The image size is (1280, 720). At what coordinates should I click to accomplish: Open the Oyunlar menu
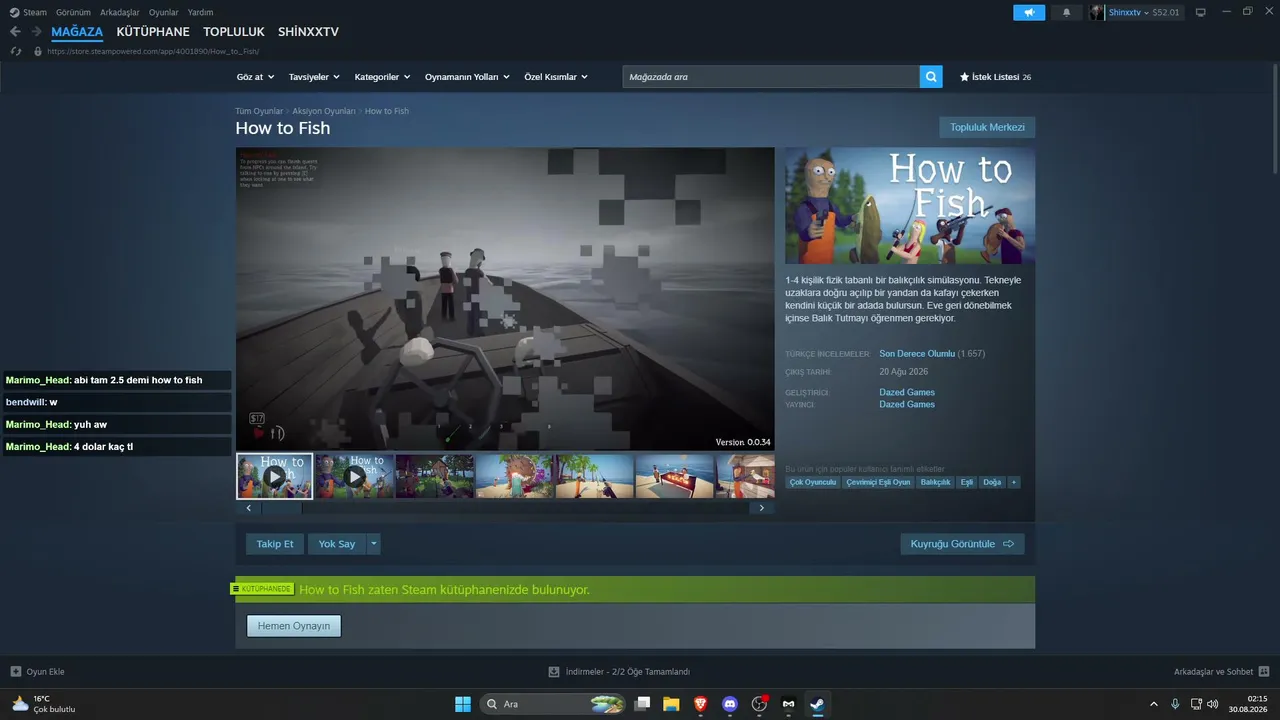point(164,12)
